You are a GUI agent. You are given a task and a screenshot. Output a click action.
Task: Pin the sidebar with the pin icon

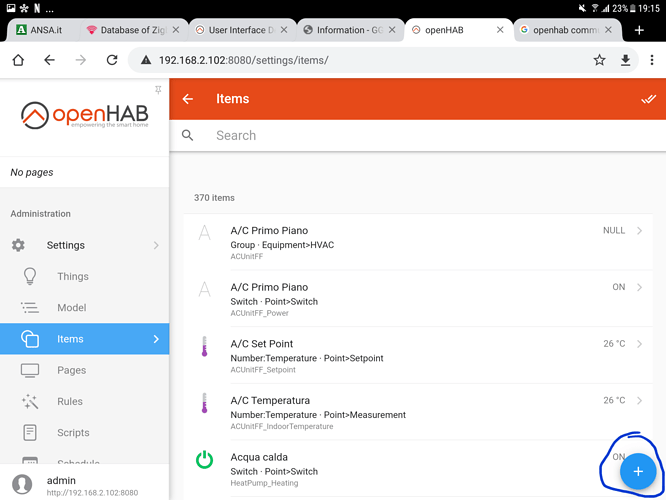158,90
